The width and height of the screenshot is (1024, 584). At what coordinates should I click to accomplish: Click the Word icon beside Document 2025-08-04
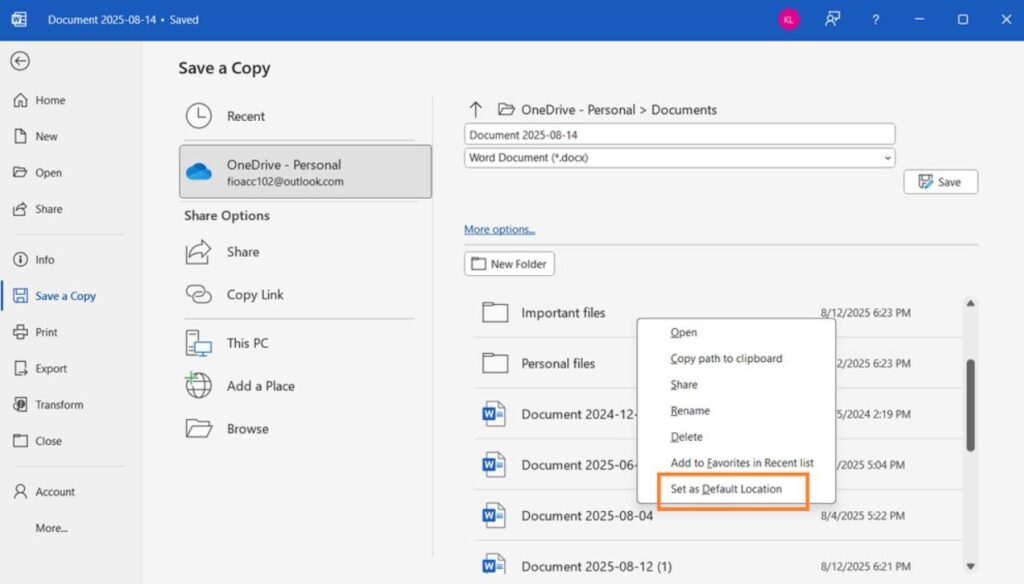(x=494, y=515)
